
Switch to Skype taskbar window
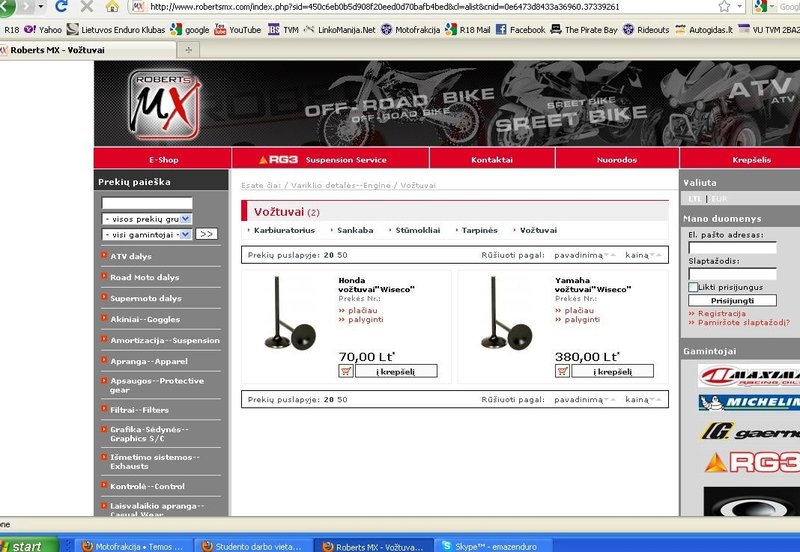coord(491,546)
